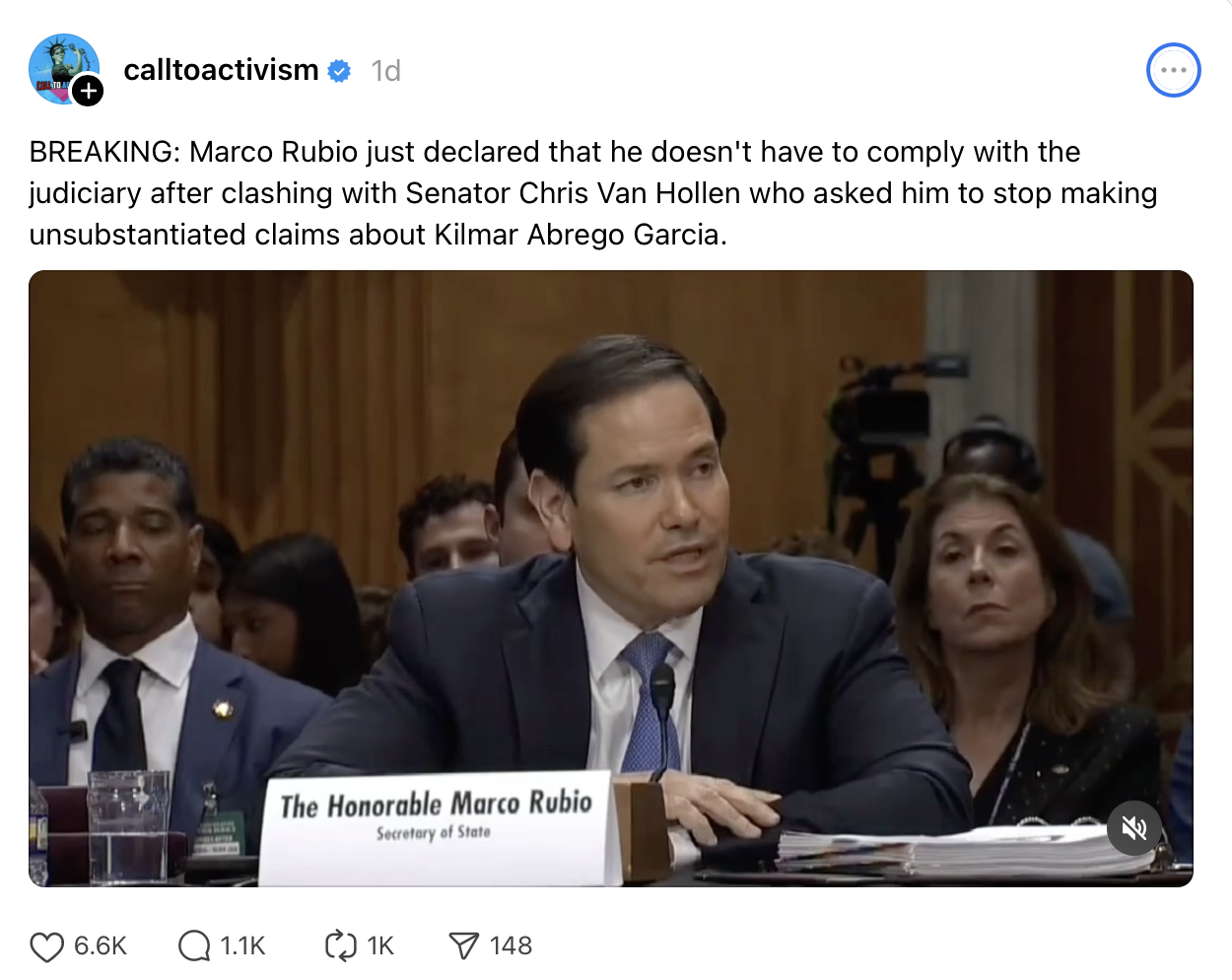
Task: Unmute the video with the speaker icon
Action: (x=1134, y=828)
